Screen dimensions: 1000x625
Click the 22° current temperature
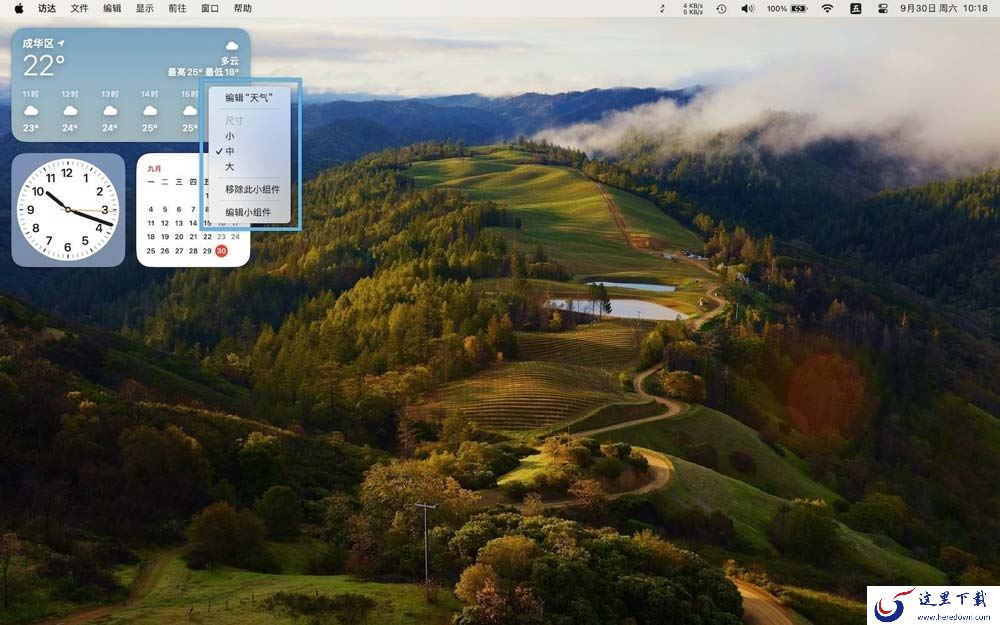(44, 65)
